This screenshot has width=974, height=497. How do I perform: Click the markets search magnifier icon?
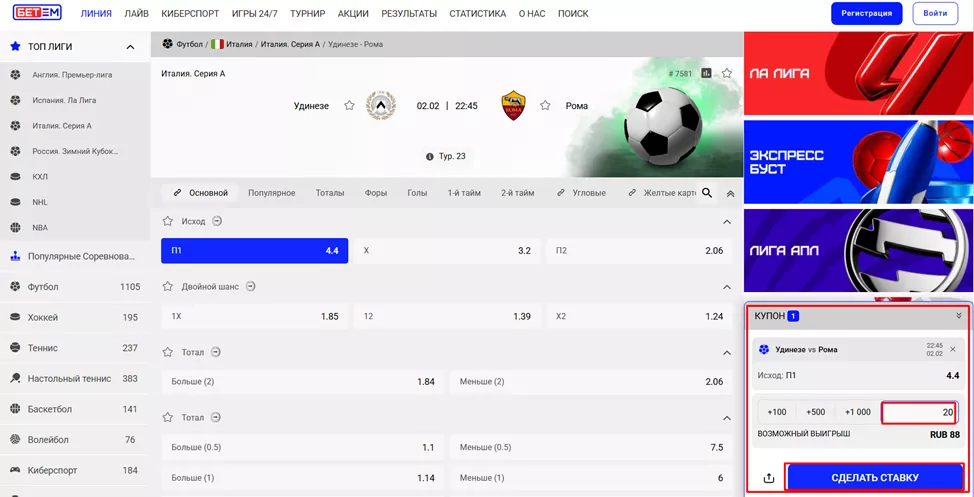pos(707,193)
